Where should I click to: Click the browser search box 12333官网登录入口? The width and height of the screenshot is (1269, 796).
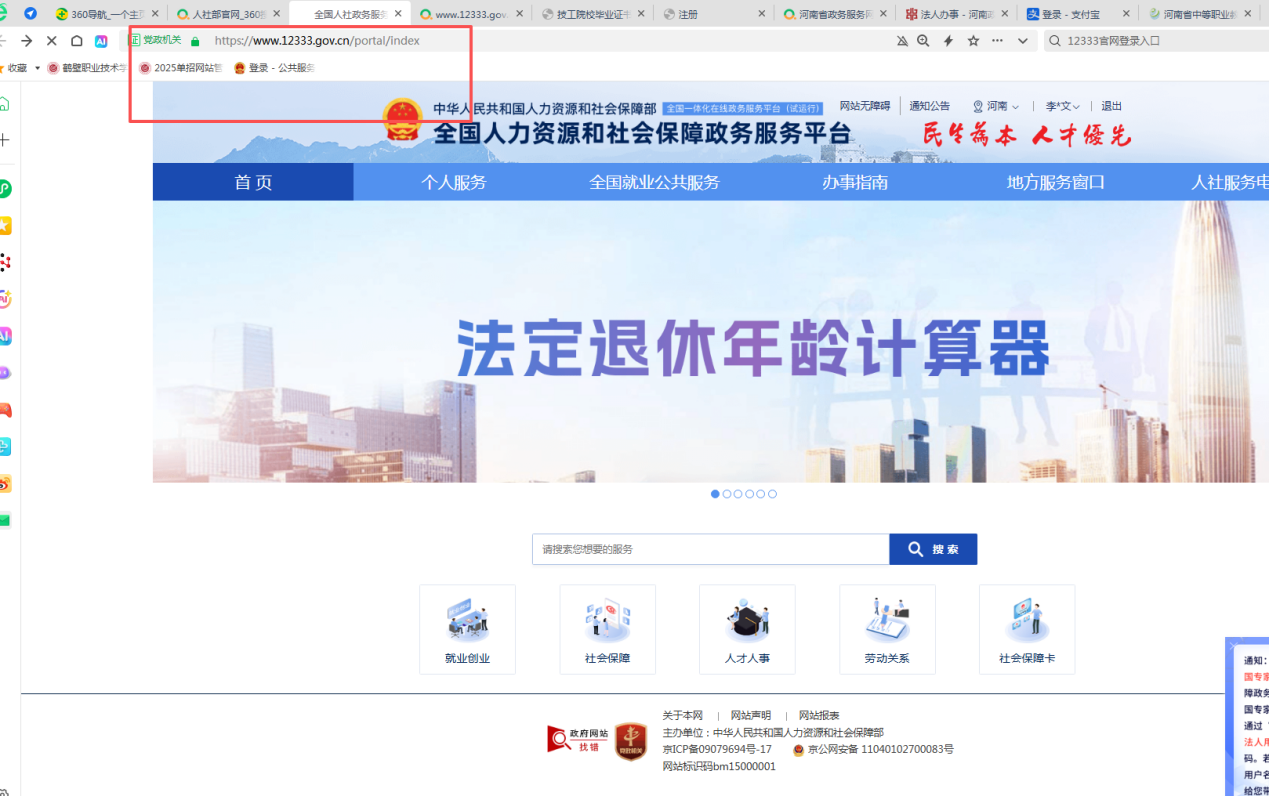(x=1155, y=41)
